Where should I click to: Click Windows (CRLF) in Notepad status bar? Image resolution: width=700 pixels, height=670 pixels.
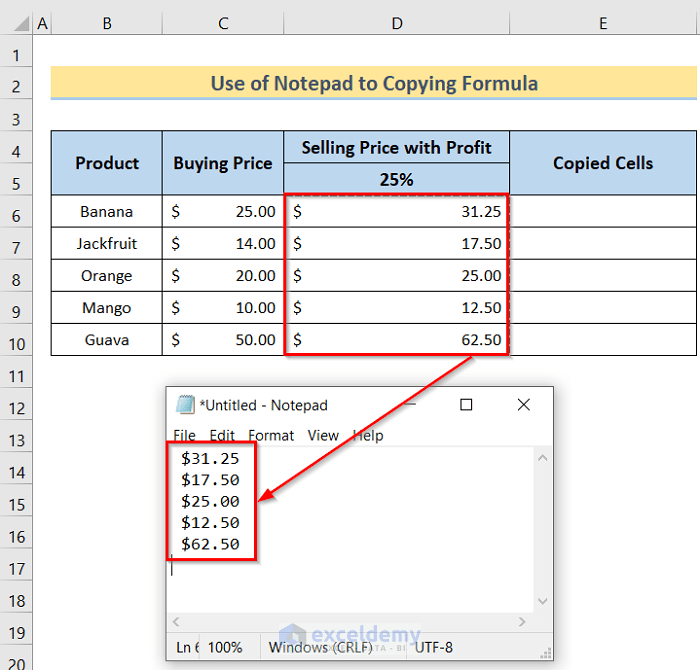coord(321,647)
